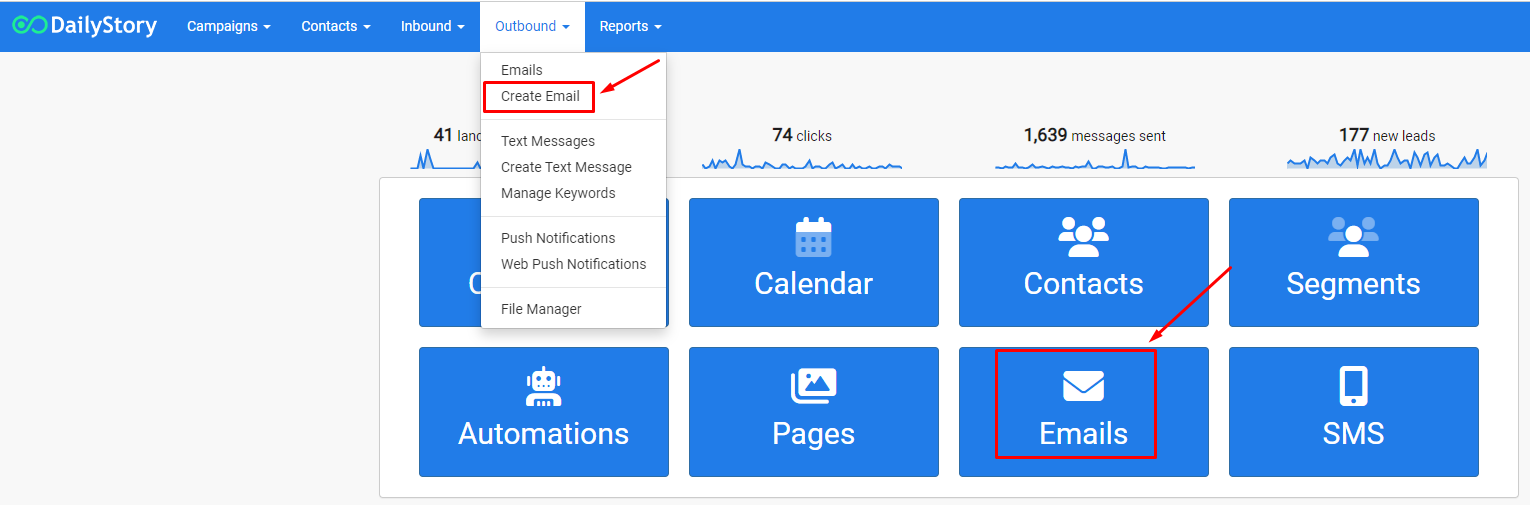
Task: Select Create Email from Outbound menu
Action: click(x=540, y=97)
